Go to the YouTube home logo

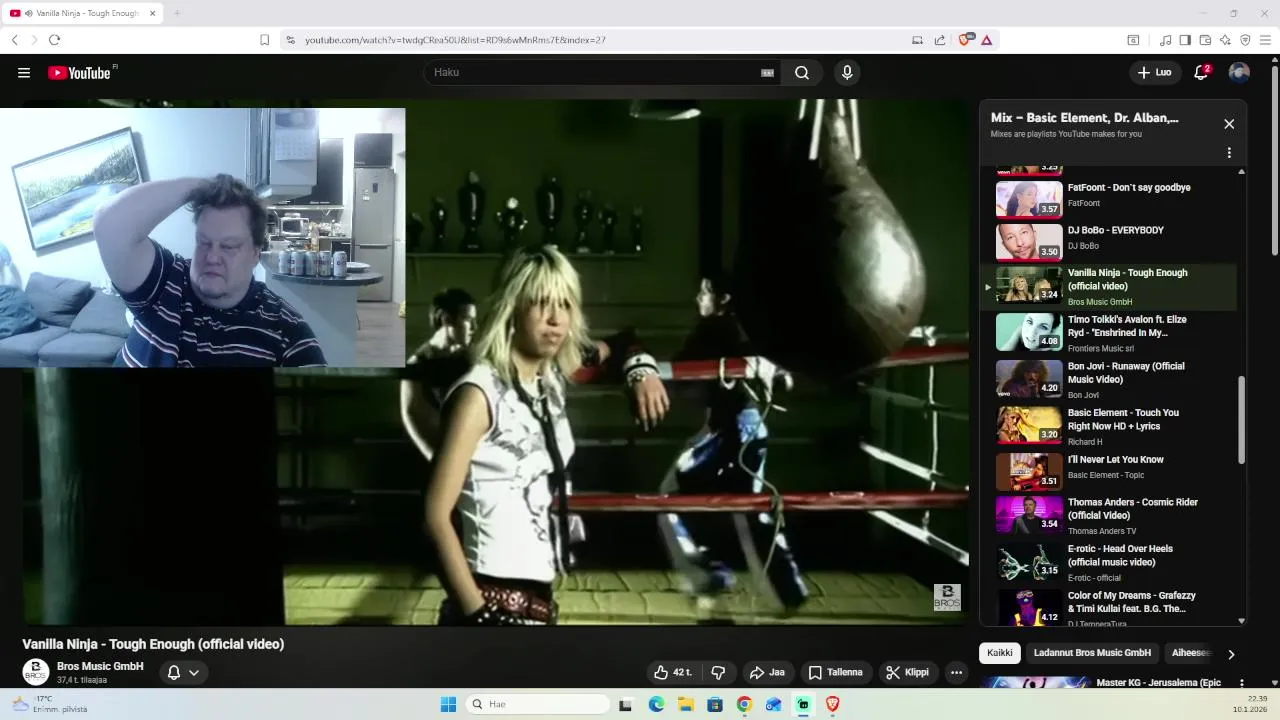[79, 73]
